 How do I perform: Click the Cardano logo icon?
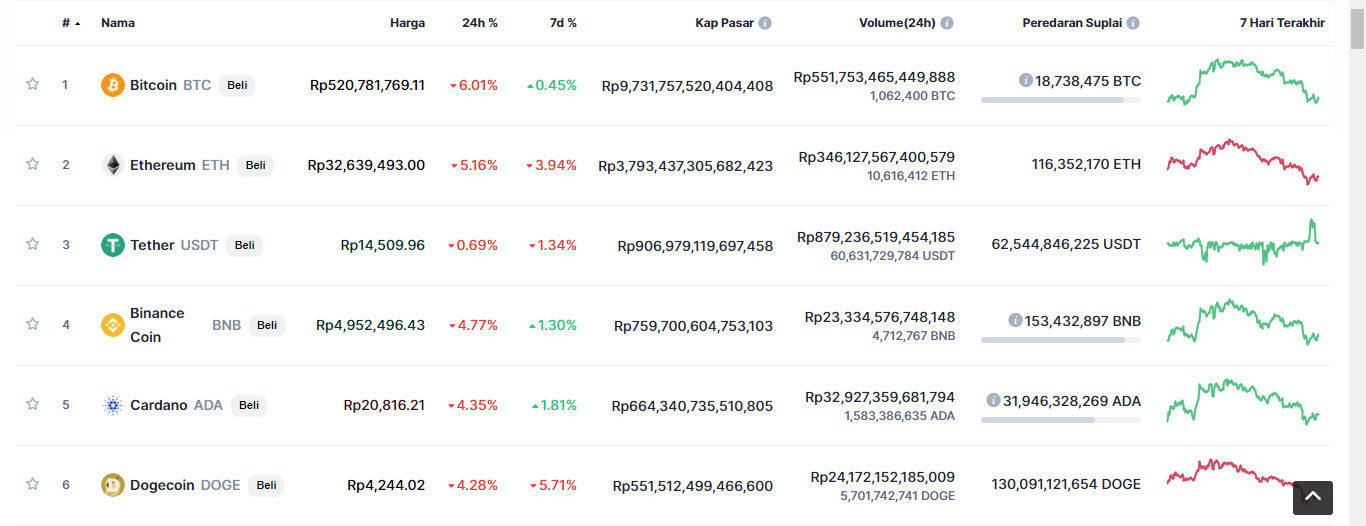pos(113,405)
